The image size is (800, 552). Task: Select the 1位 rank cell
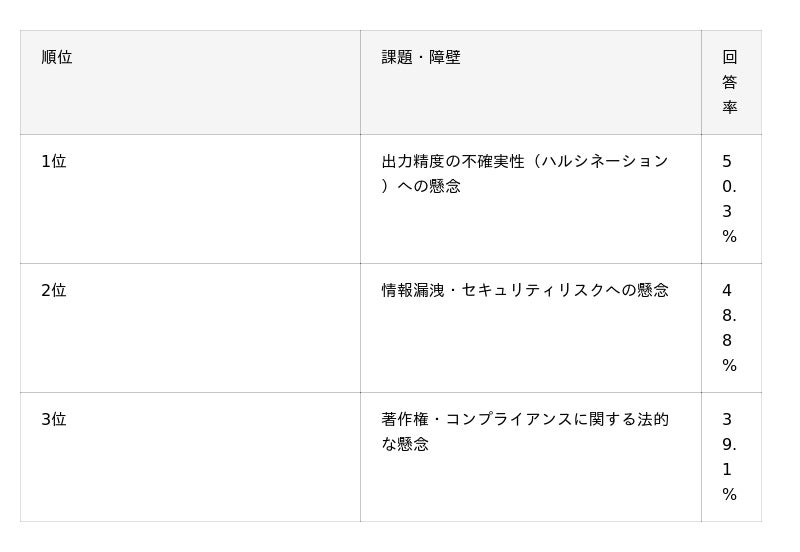coord(54,161)
